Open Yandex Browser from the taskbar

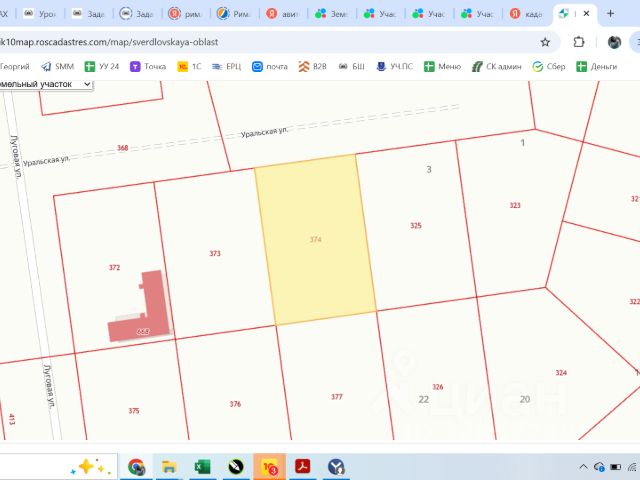336,467
